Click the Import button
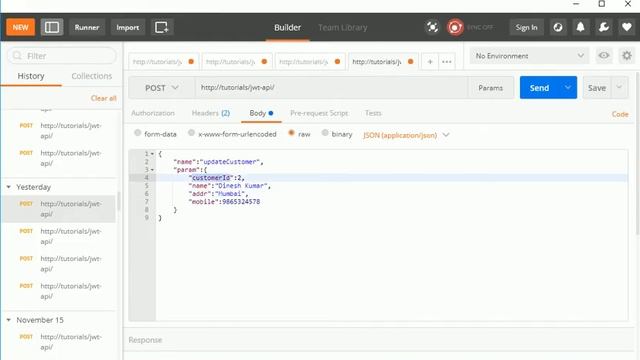 tap(128, 27)
